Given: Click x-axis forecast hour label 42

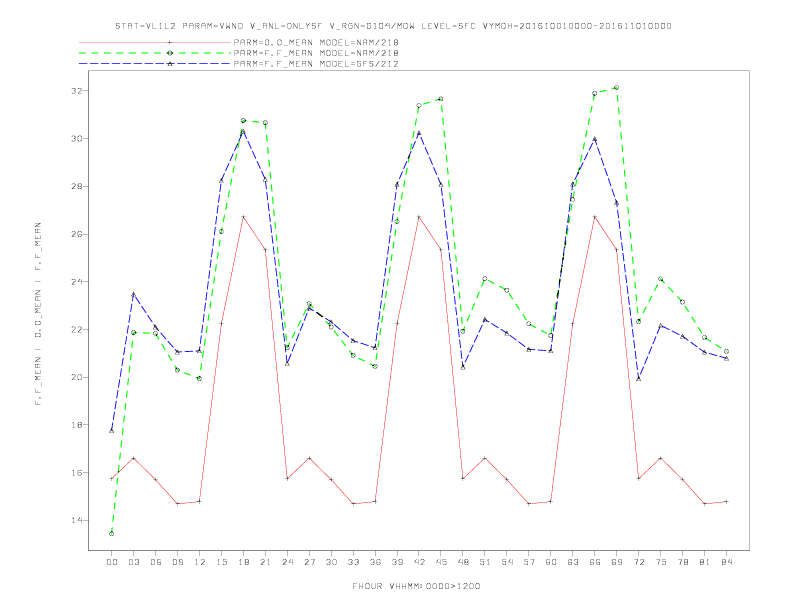Looking at the screenshot, I should click(419, 562).
